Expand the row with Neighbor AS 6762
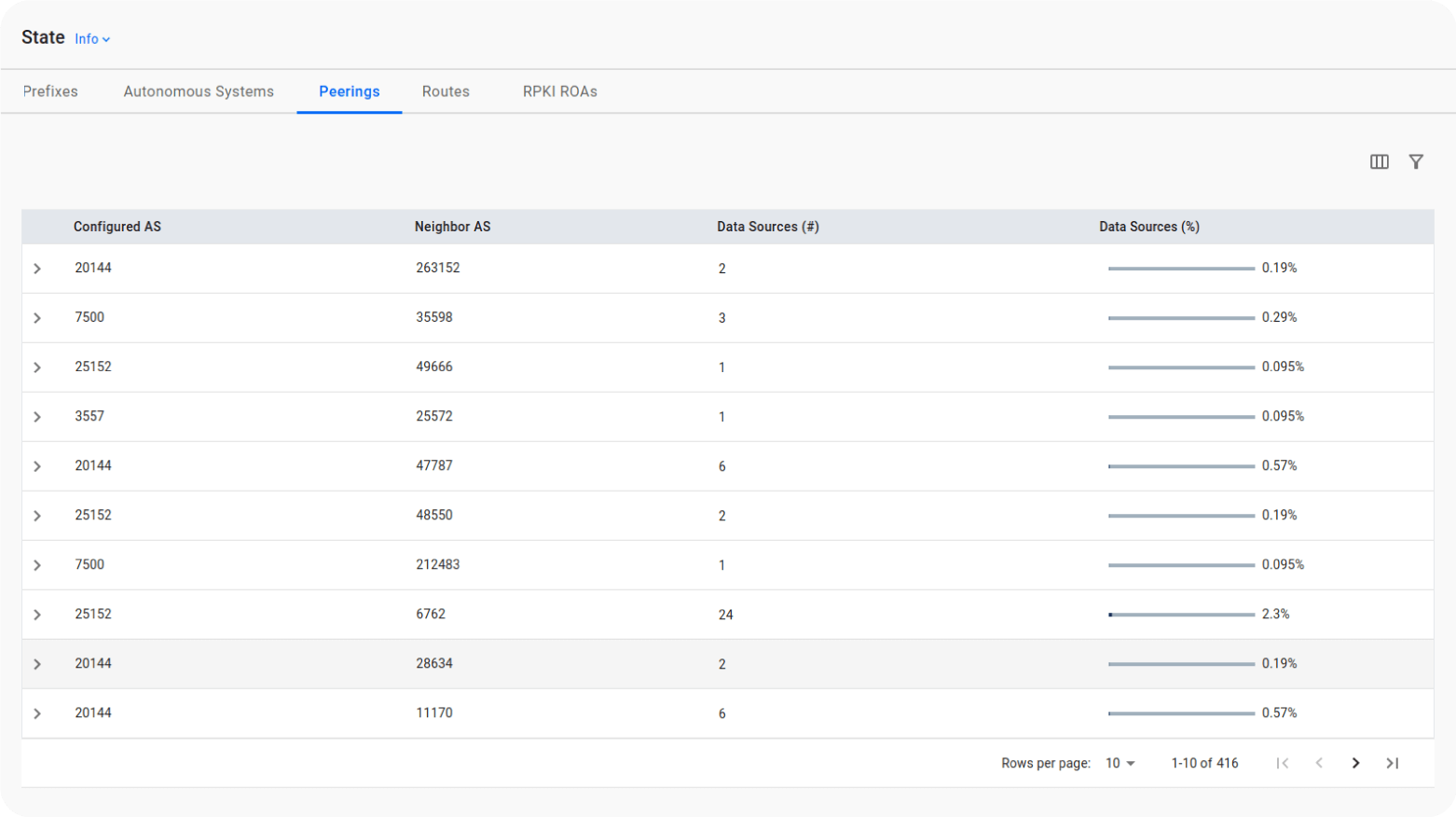The height and width of the screenshot is (817, 1456). tap(37, 615)
